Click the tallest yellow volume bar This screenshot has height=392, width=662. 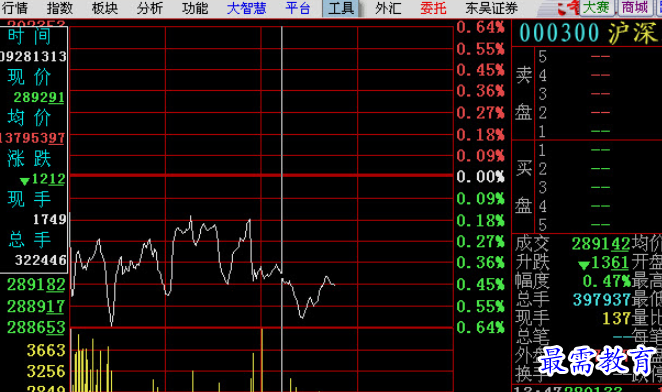point(262,360)
